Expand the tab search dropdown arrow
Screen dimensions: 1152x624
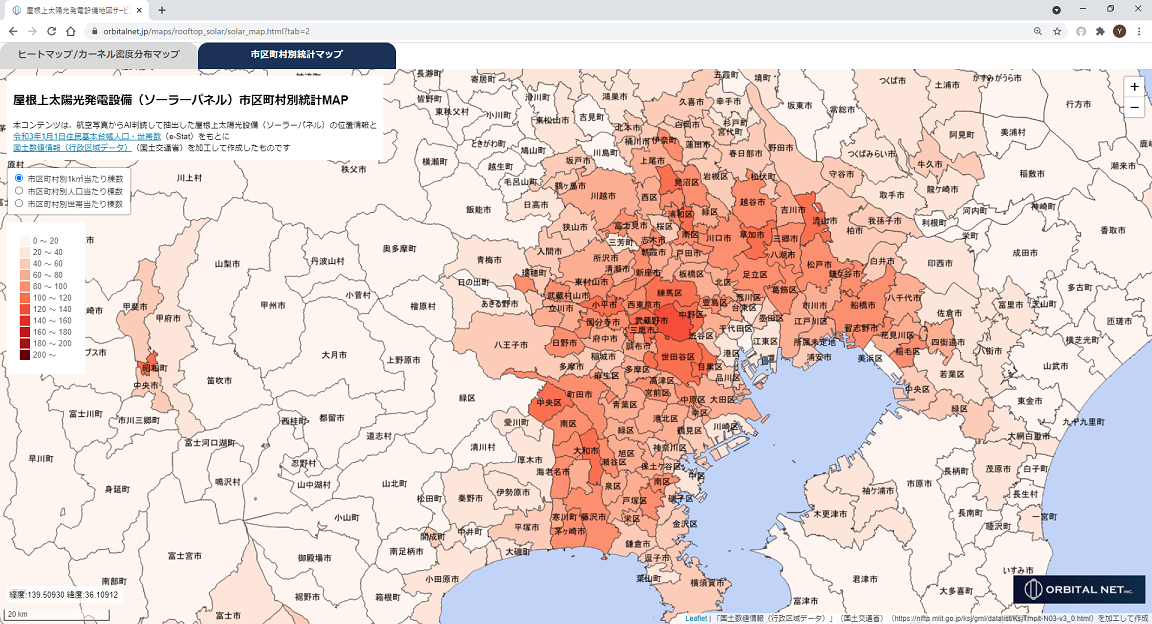(x=1057, y=9)
